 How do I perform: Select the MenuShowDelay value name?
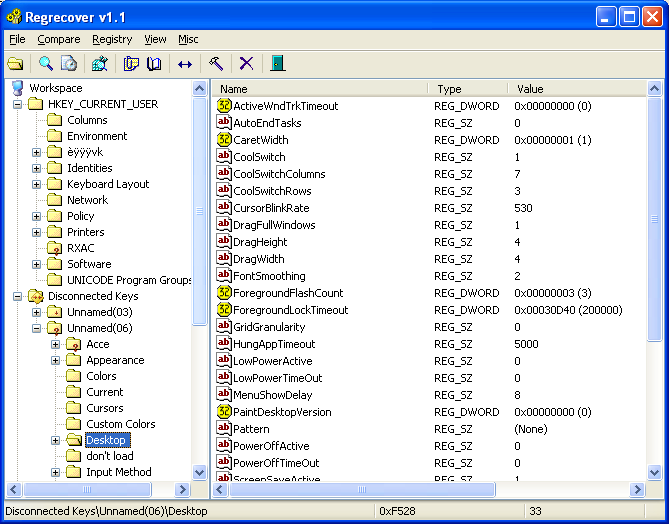273,395
